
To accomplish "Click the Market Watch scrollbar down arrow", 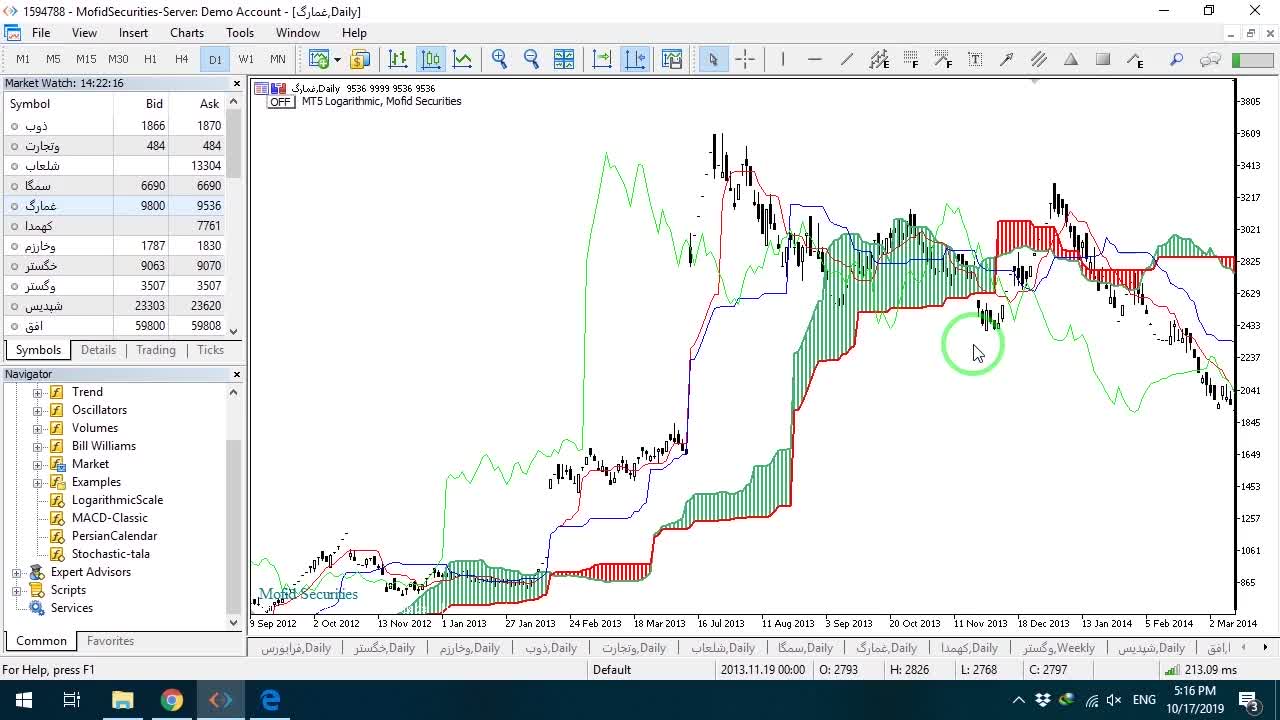I will [234, 331].
